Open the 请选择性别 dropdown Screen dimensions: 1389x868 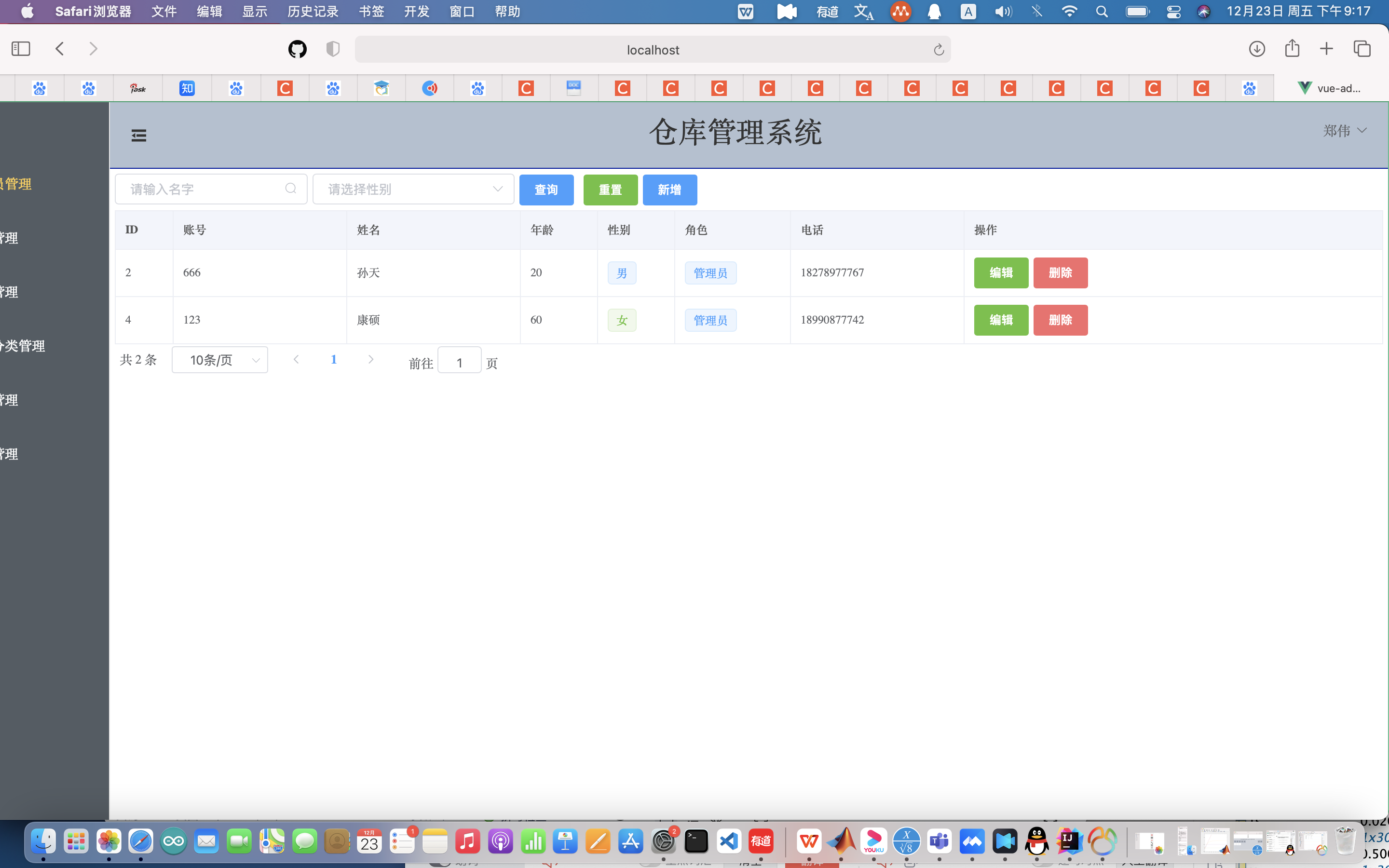pos(413,189)
